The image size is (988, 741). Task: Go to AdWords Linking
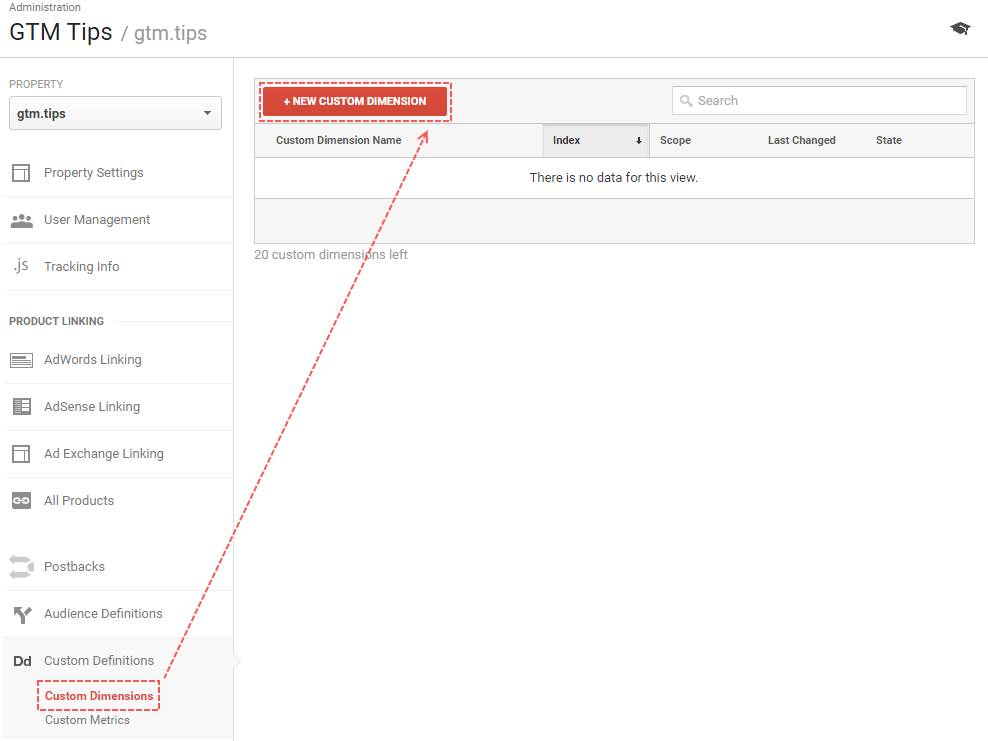coord(93,359)
